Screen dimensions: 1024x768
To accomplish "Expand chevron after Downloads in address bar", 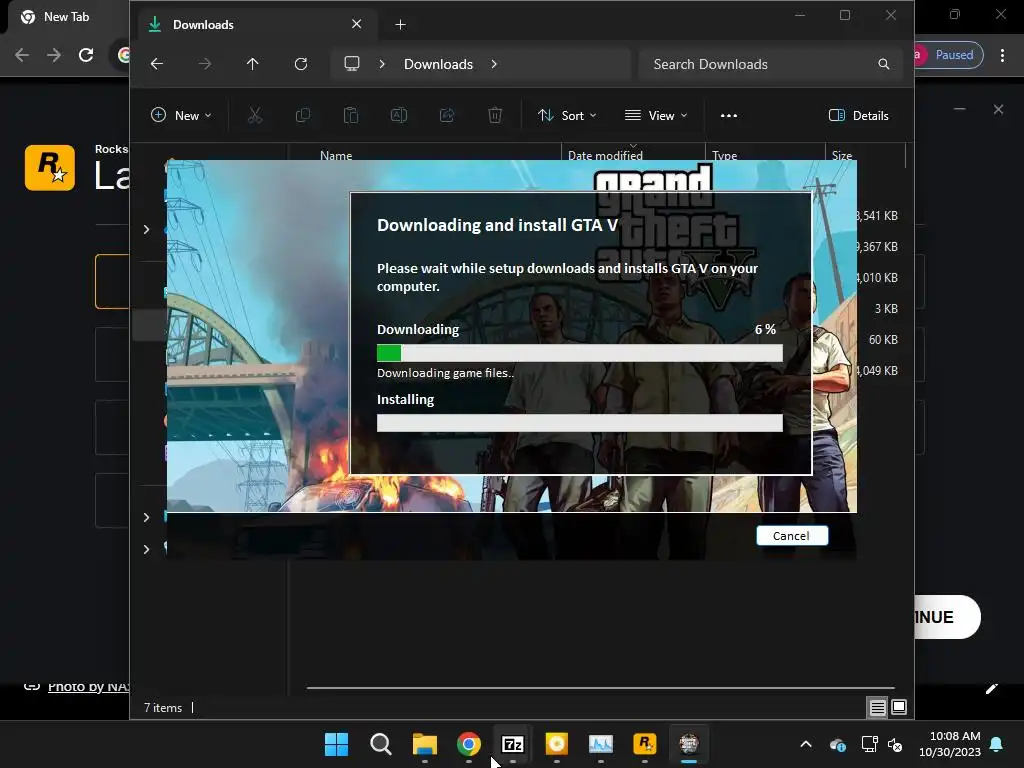I will click(x=494, y=64).
